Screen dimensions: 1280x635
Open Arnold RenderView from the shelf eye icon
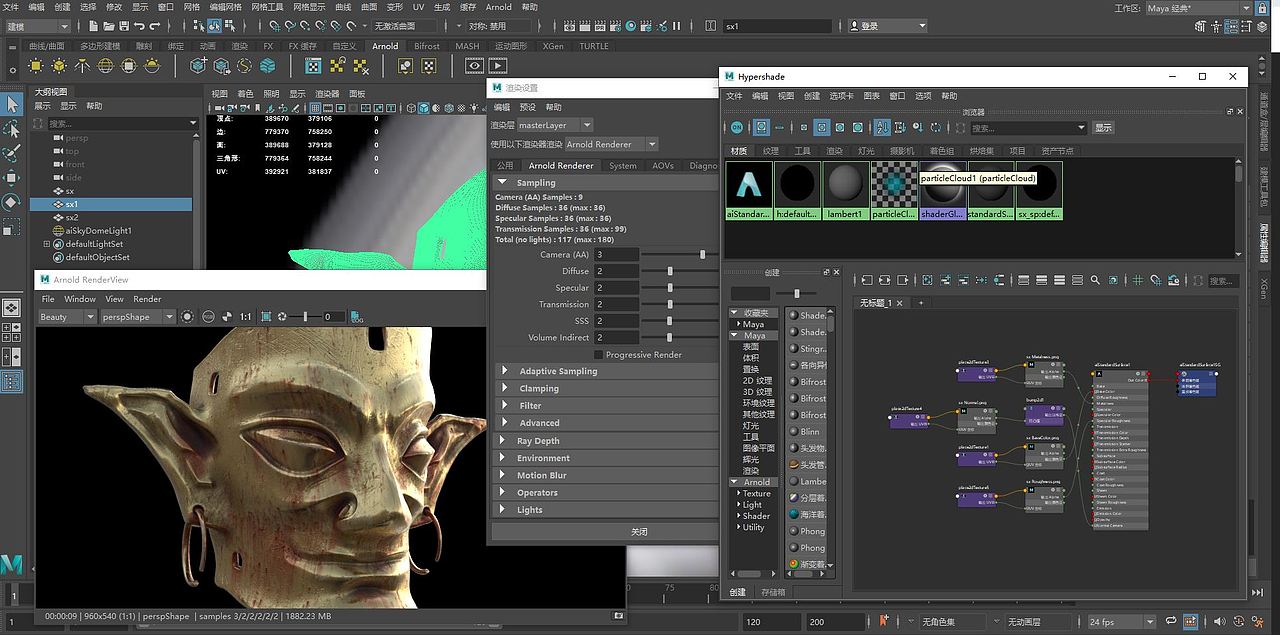[x=474, y=66]
